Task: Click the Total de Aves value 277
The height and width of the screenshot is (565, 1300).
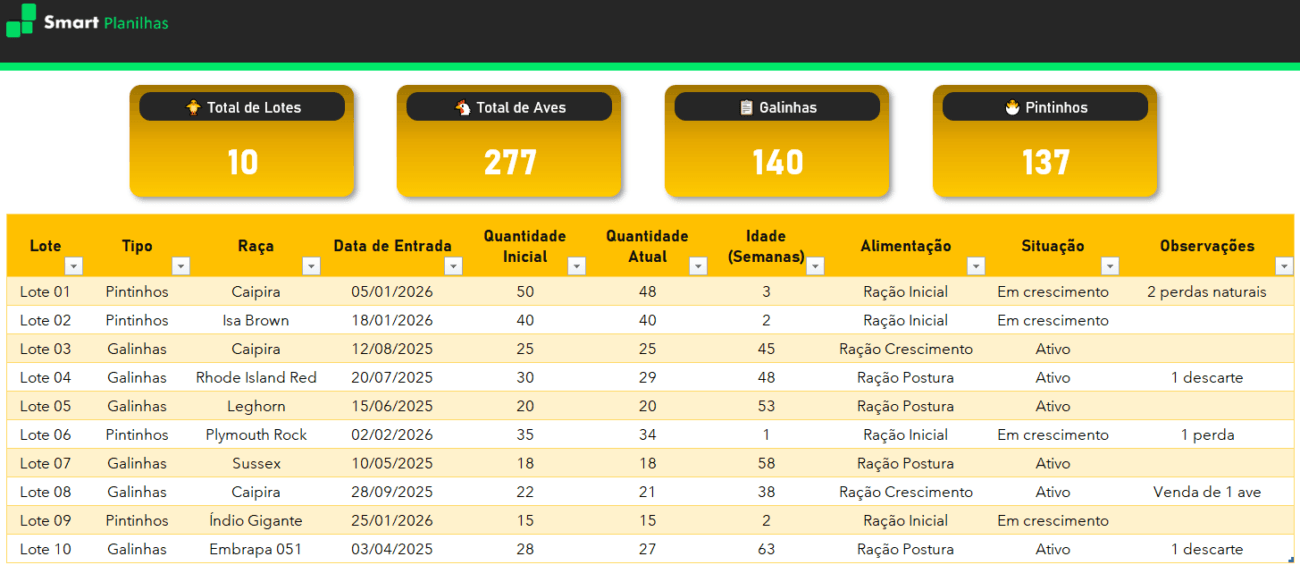Action: pyautogui.click(x=510, y=162)
